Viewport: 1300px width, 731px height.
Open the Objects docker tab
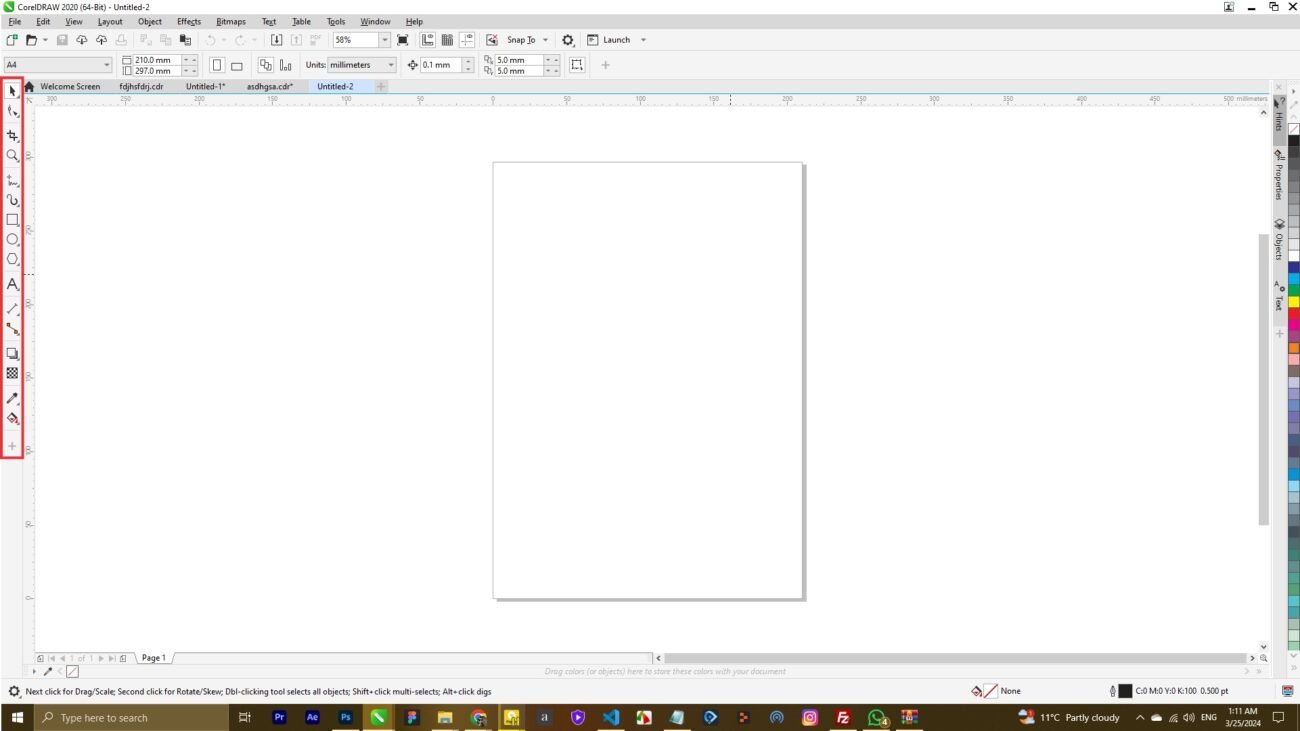click(1279, 240)
